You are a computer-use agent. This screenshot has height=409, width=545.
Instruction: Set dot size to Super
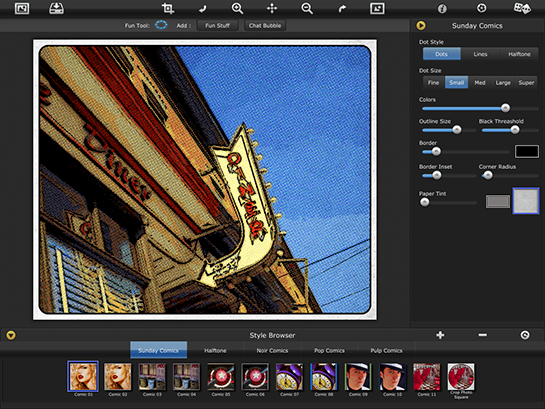(526, 82)
